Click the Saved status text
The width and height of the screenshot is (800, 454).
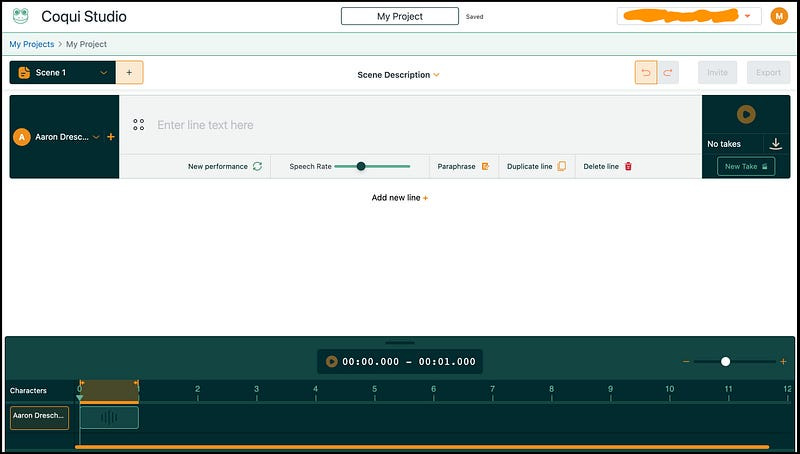(x=474, y=16)
